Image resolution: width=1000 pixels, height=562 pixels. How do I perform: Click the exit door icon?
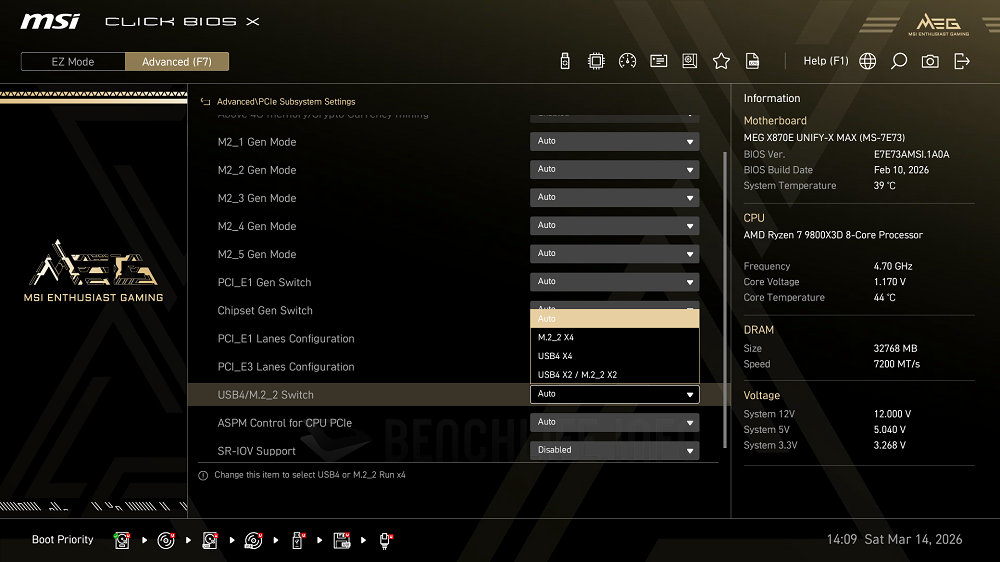[962, 61]
